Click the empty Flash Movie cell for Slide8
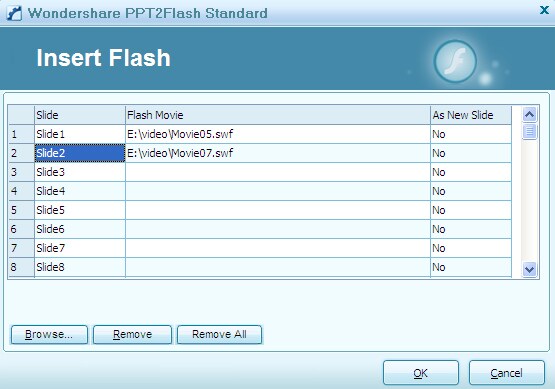The width and height of the screenshot is (555, 389). (x=278, y=267)
